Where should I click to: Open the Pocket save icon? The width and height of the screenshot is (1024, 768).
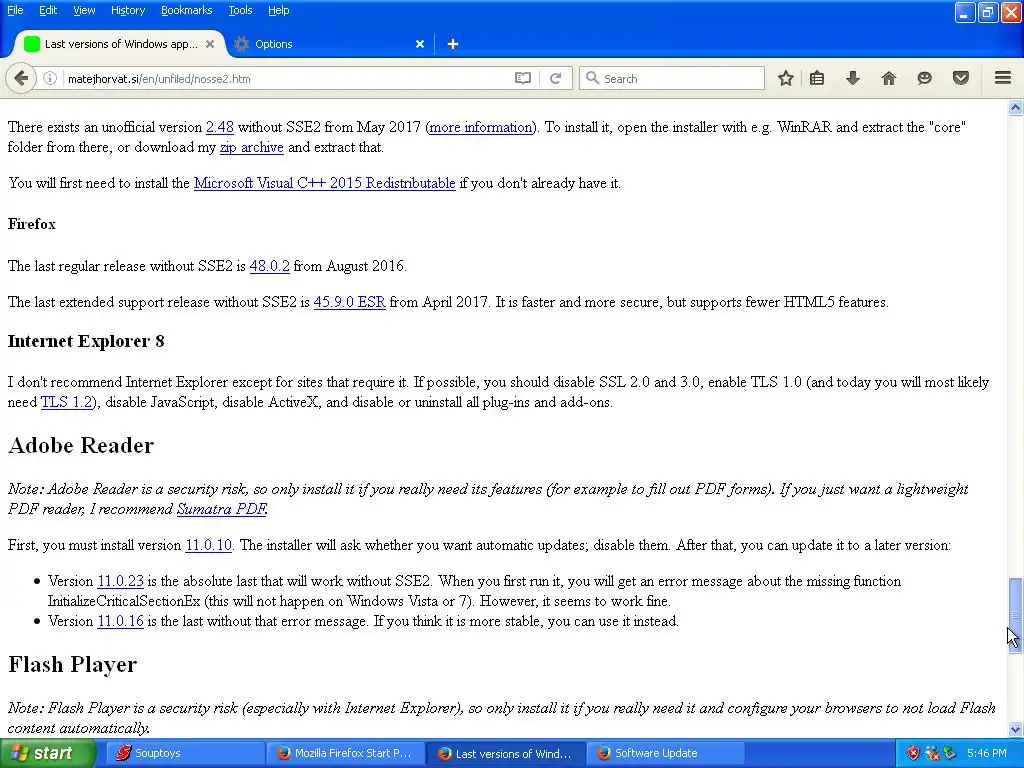961,78
